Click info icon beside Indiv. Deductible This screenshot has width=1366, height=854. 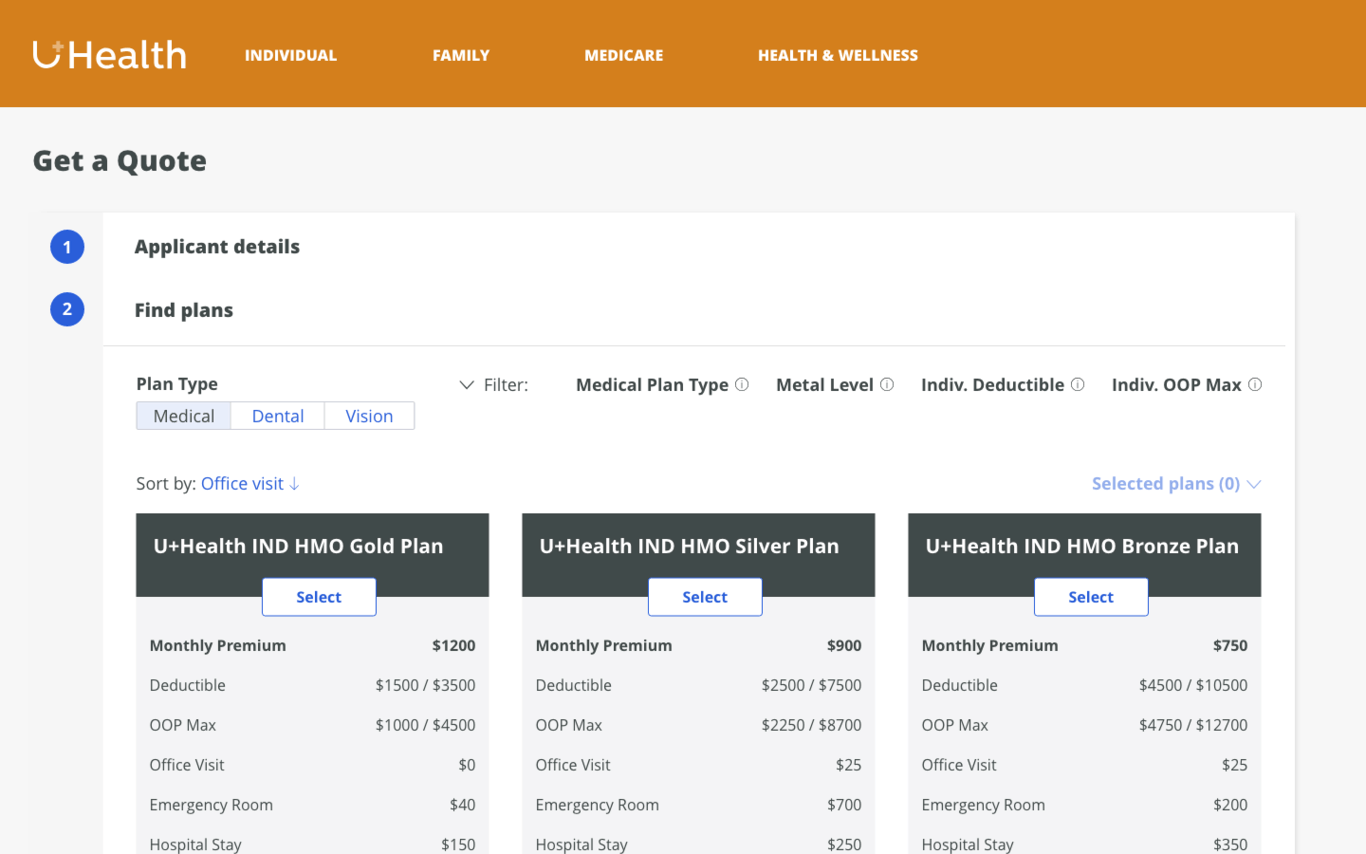pos(1077,384)
